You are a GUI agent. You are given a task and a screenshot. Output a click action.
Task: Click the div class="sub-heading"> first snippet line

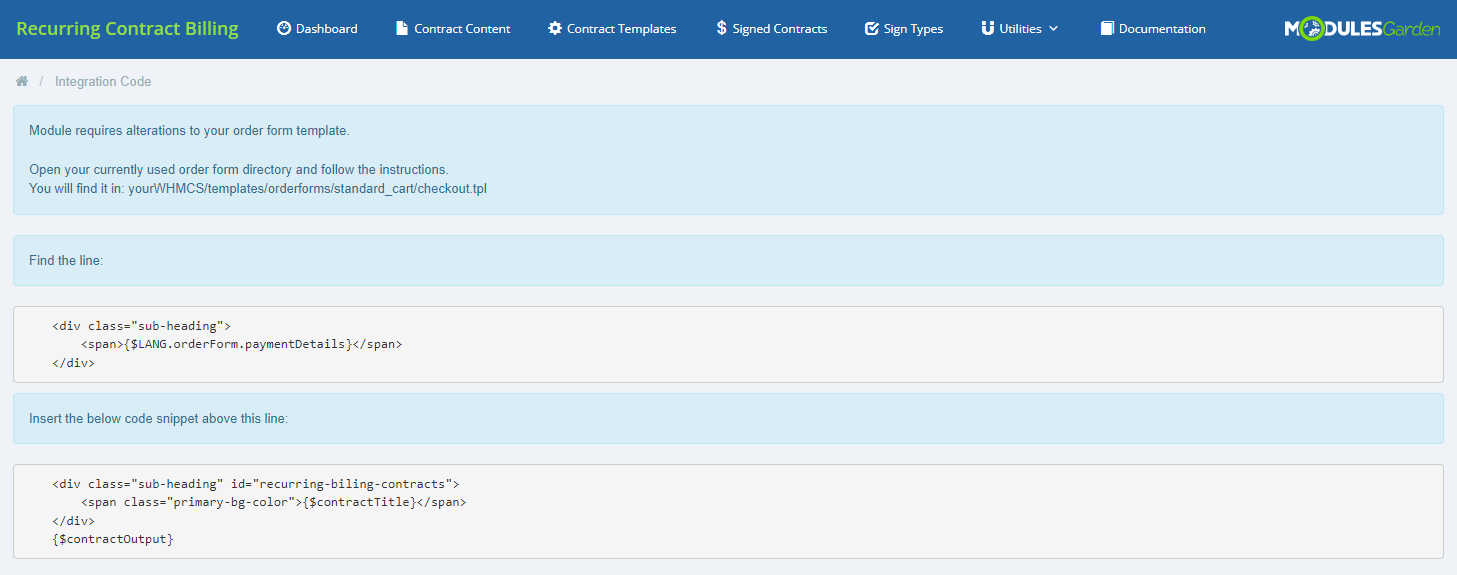(x=141, y=326)
